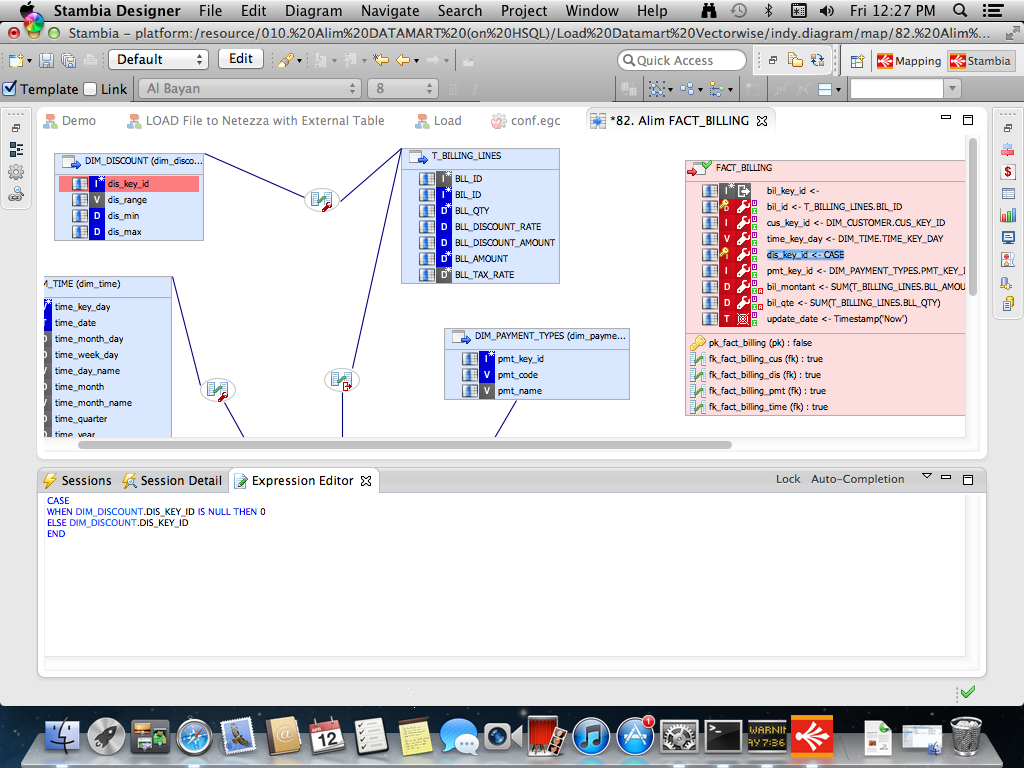
Task: Switch to the conf.egc tab
Action: pyautogui.click(x=526, y=121)
